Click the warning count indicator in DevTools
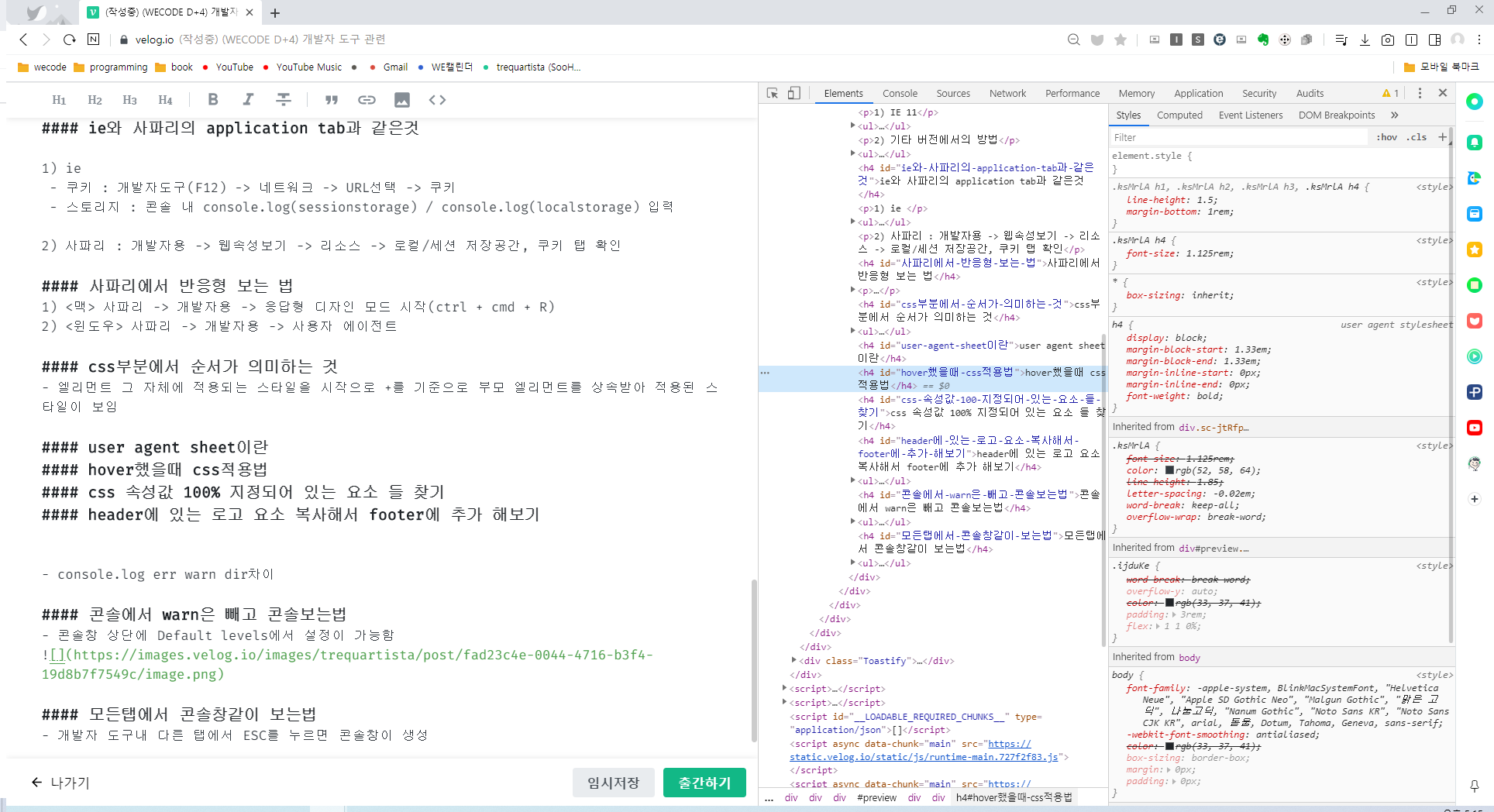 coord(1391,93)
